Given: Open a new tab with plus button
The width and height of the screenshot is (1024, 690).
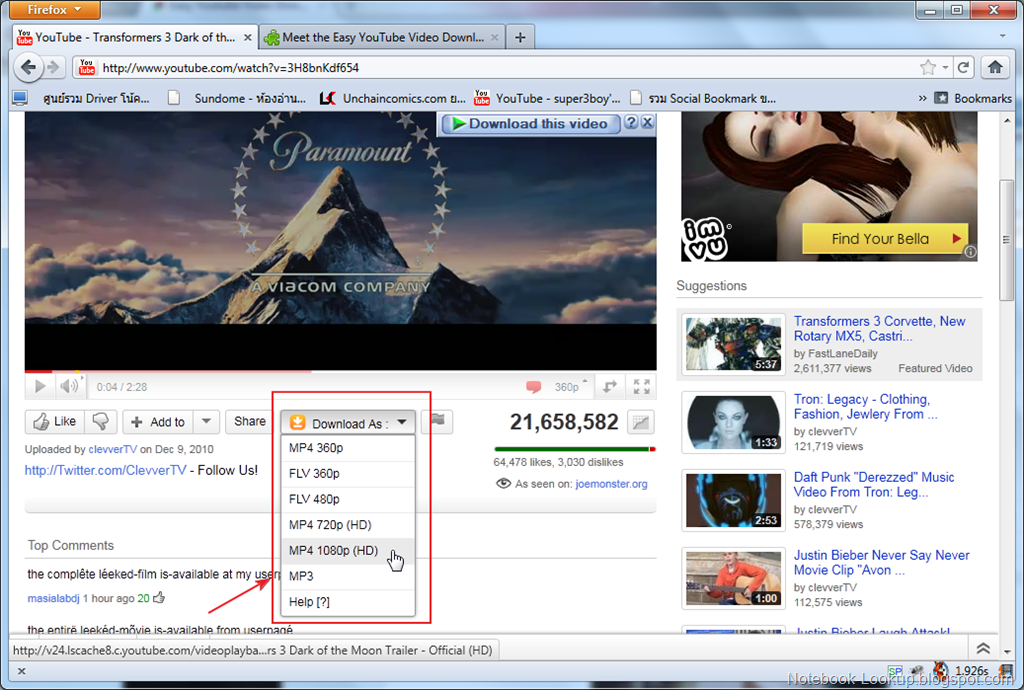Looking at the screenshot, I should (x=520, y=37).
